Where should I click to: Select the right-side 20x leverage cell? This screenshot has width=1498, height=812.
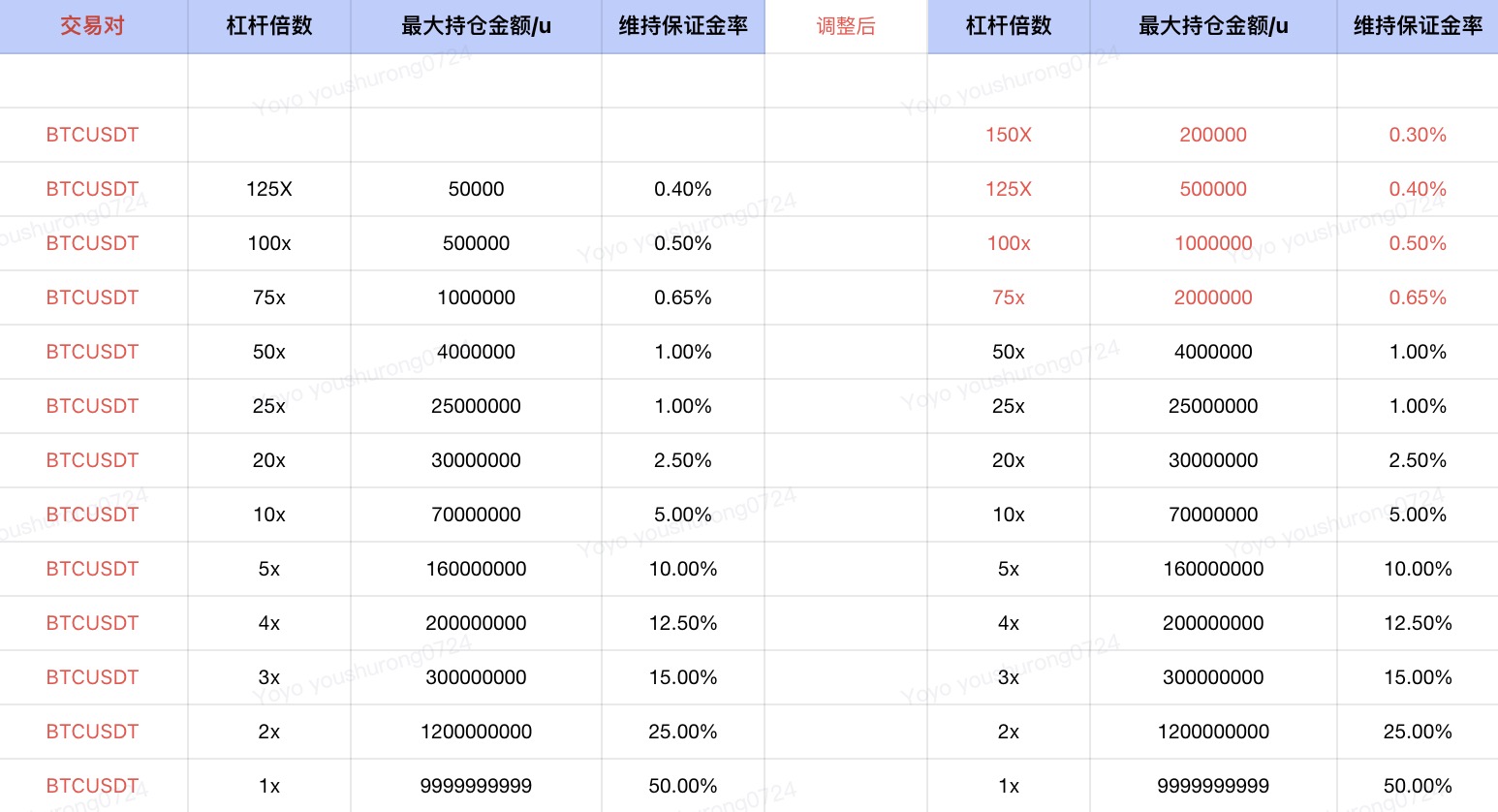[x=1009, y=460]
